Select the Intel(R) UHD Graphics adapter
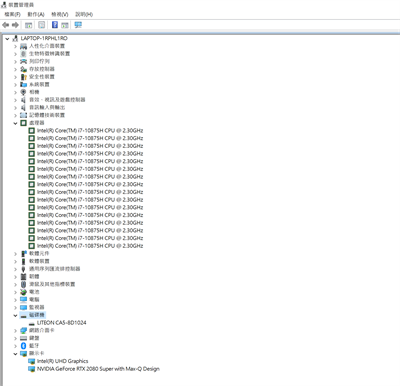The image size is (400, 386). [x=62, y=361]
